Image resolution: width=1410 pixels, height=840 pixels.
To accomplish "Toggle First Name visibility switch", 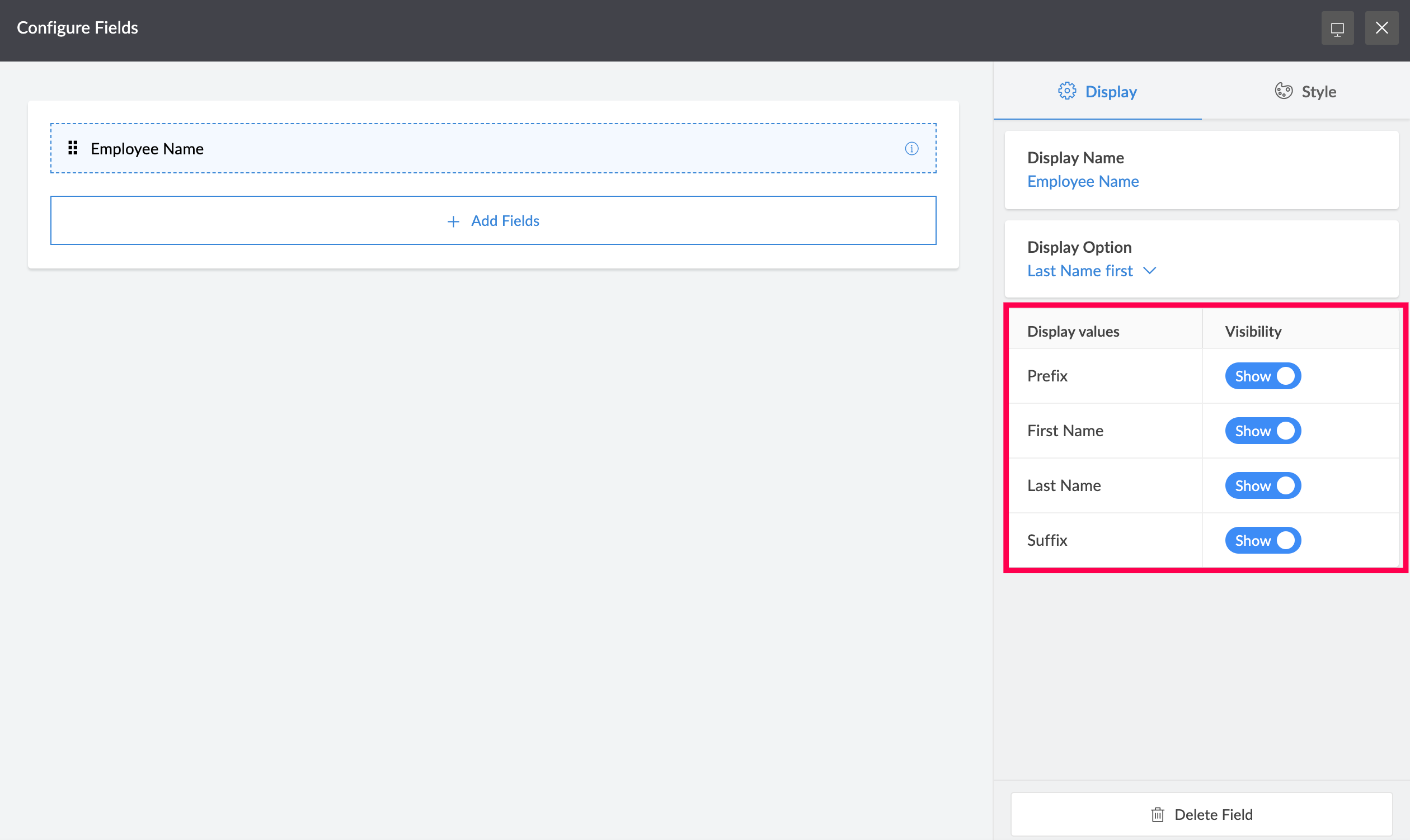I will 1262,431.
